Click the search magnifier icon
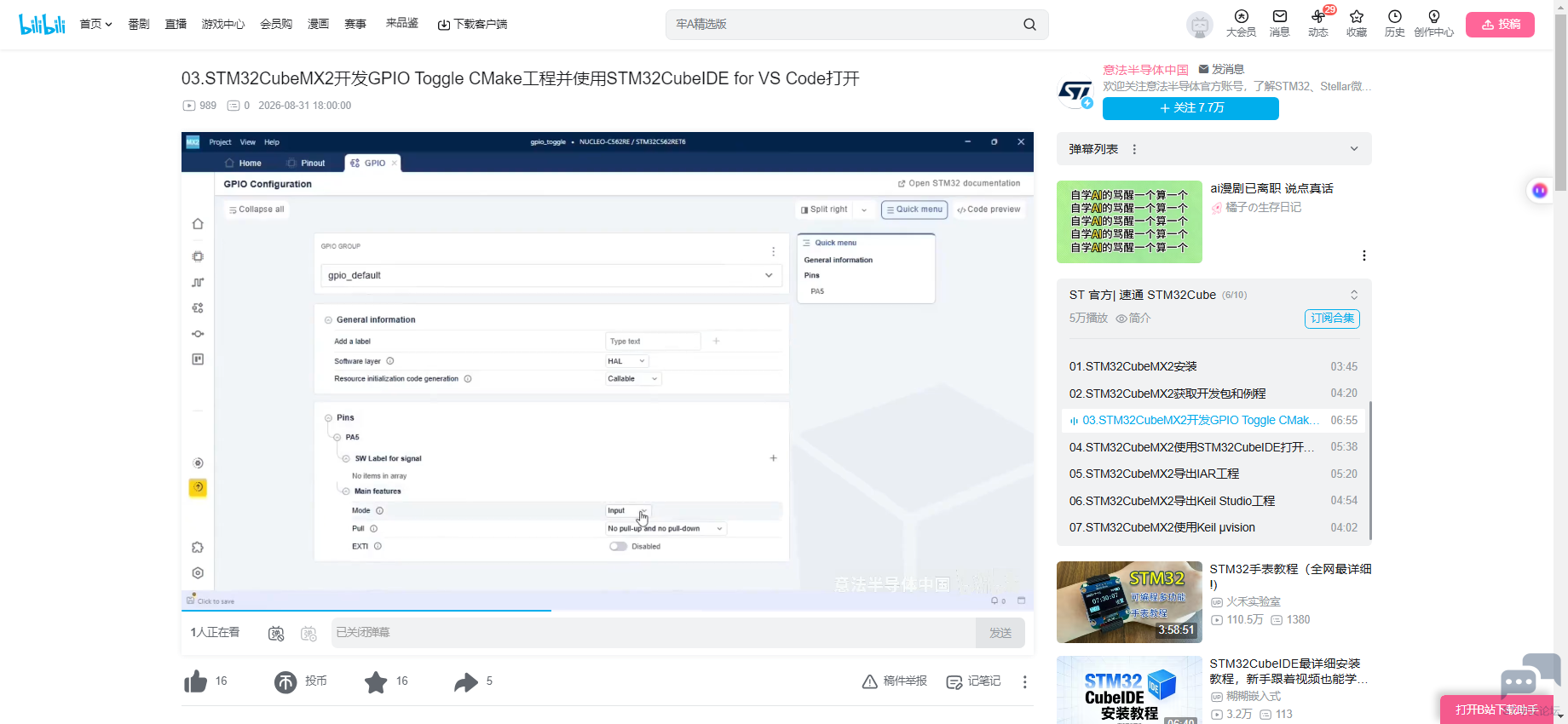 point(1029,25)
